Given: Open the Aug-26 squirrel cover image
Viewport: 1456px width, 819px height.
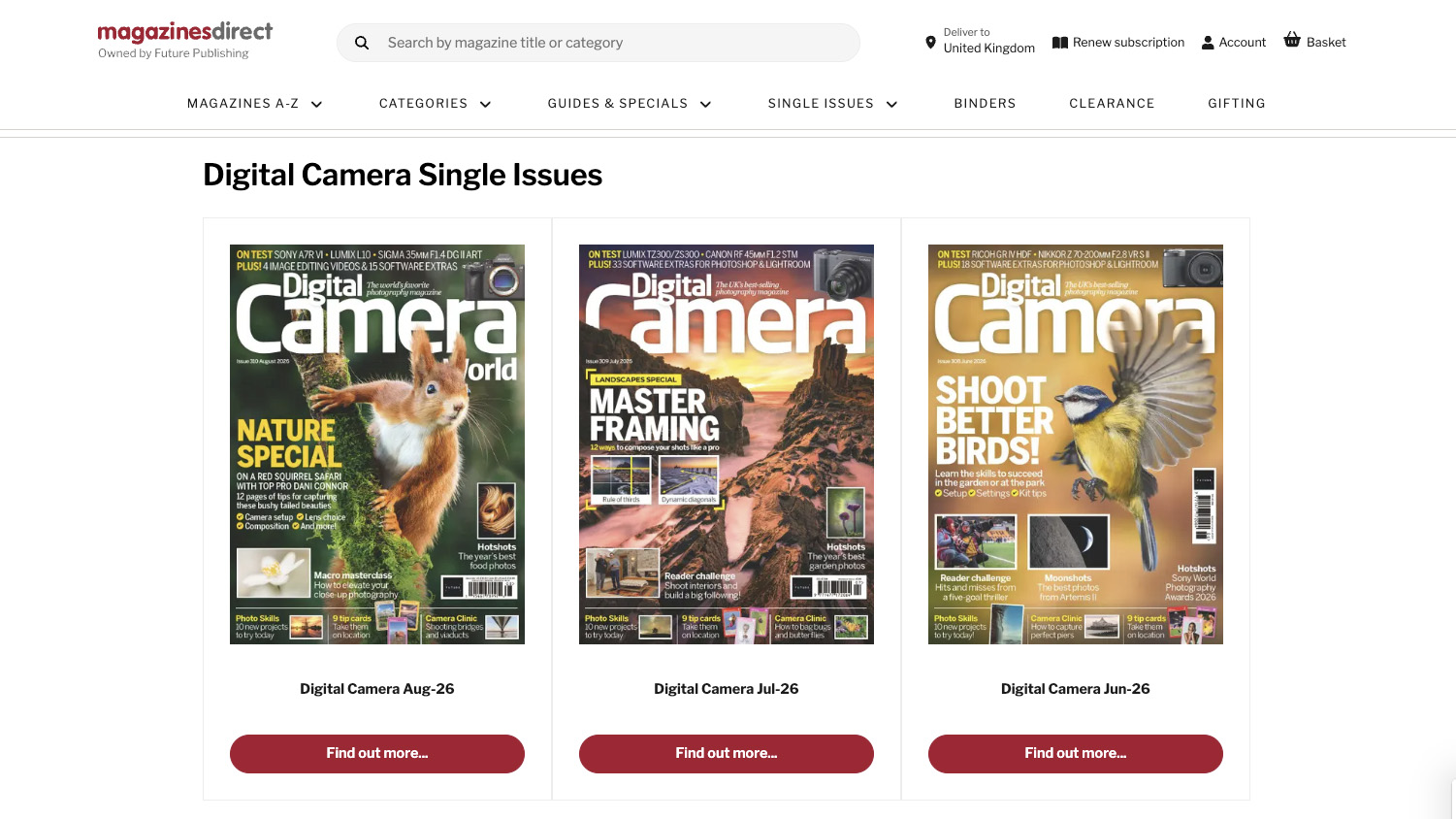Looking at the screenshot, I should click(x=377, y=444).
